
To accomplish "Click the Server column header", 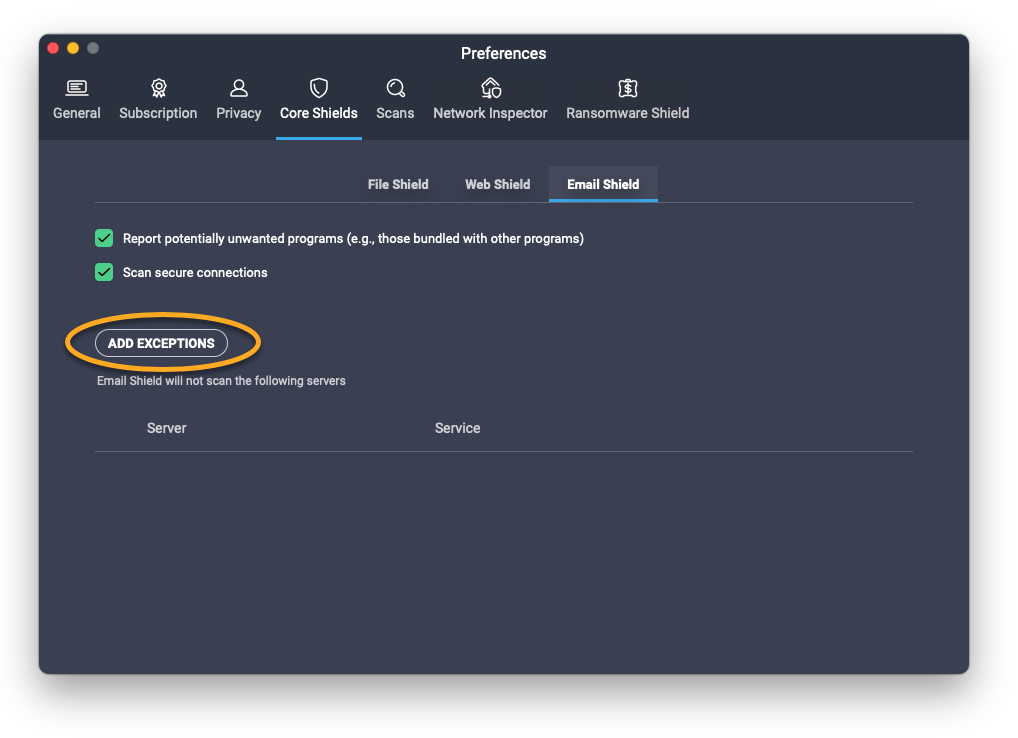I will coord(167,428).
